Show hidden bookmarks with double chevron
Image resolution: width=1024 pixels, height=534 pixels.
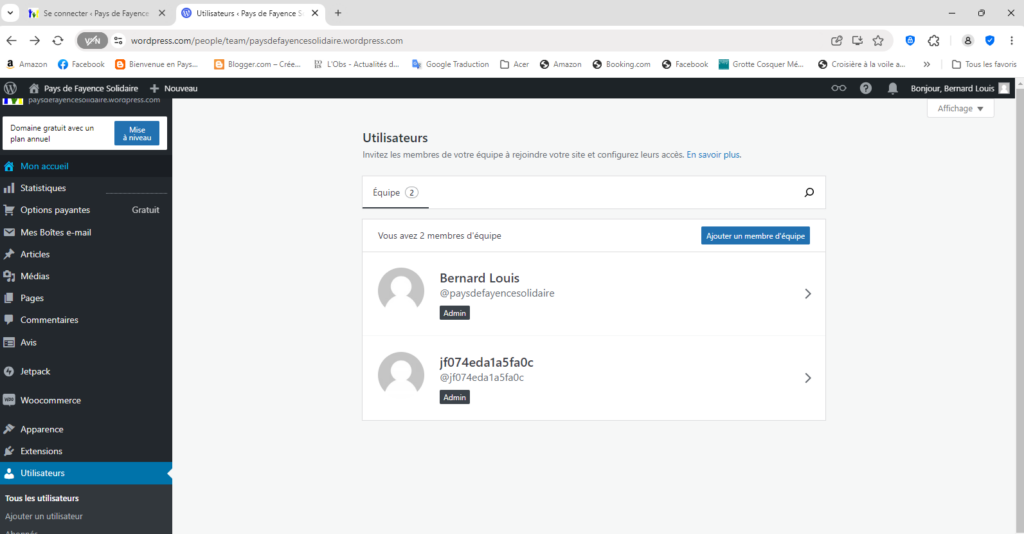(926, 64)
